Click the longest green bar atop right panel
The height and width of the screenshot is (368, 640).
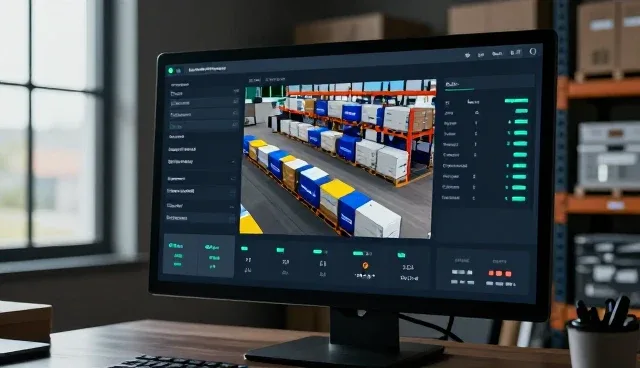[x=516, y=100]
